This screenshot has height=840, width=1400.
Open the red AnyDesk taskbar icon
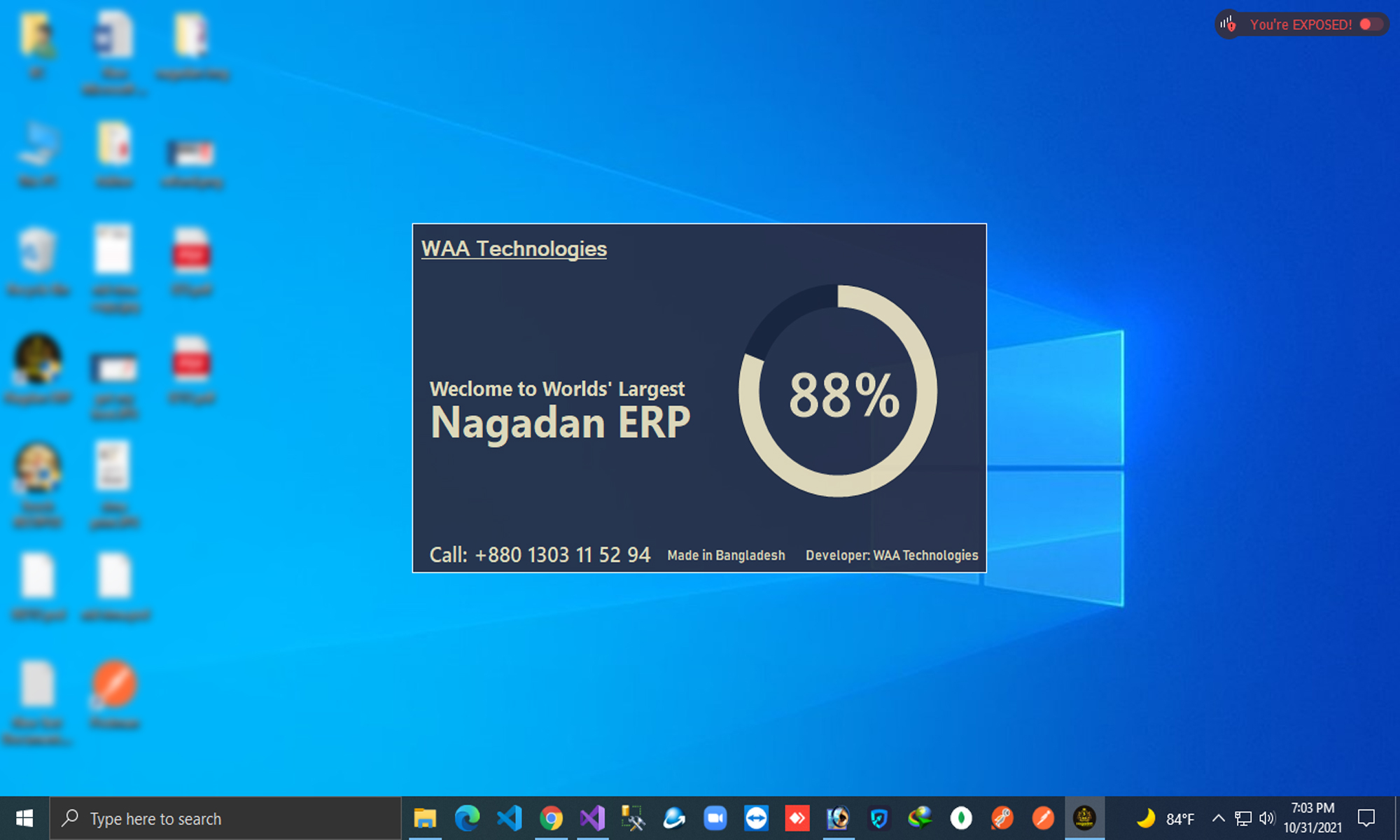point(797,818)
